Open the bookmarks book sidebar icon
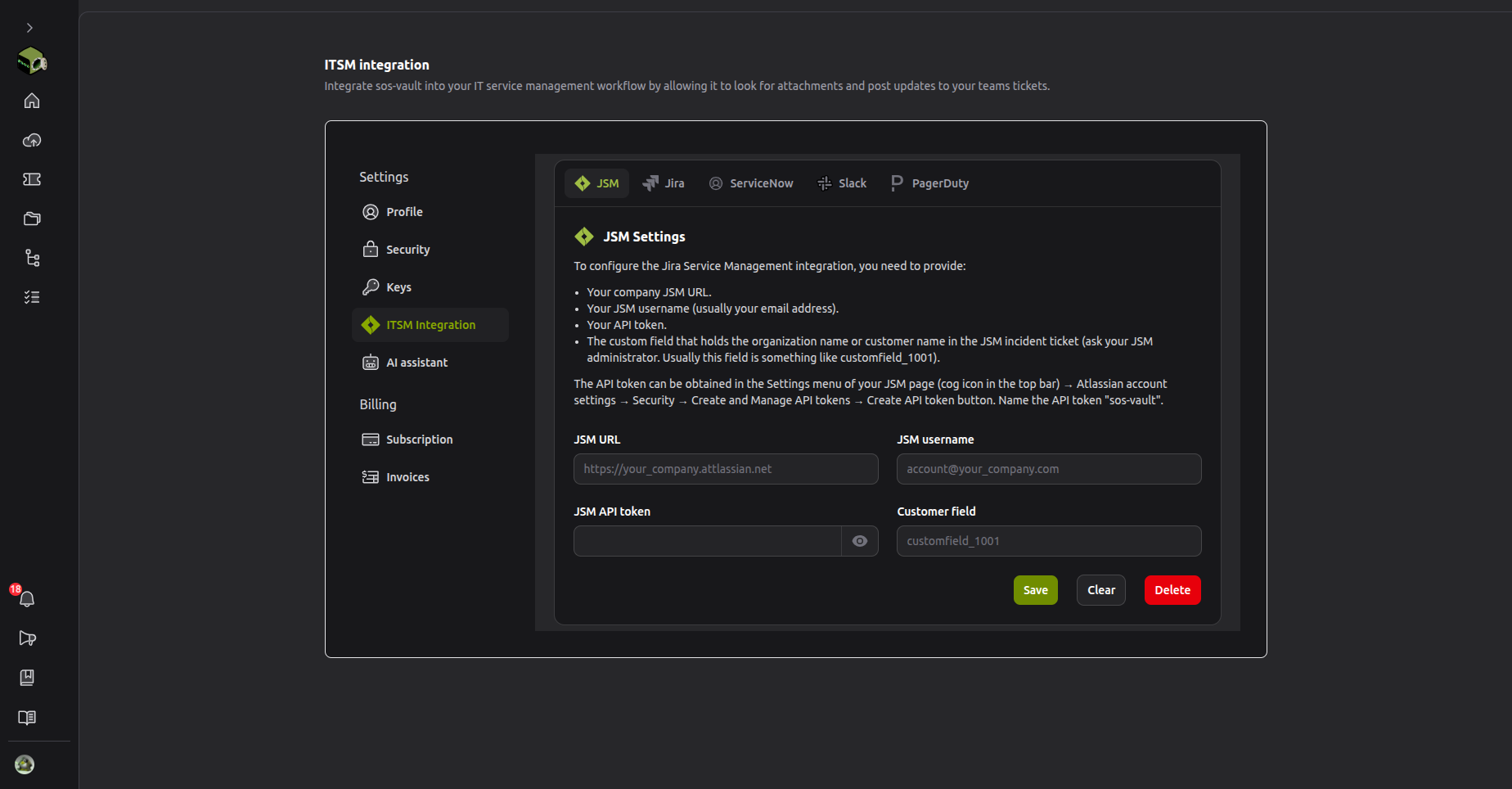Image resolution: width=1512 pixels, height=789 pixels. [x=27, y=678]
